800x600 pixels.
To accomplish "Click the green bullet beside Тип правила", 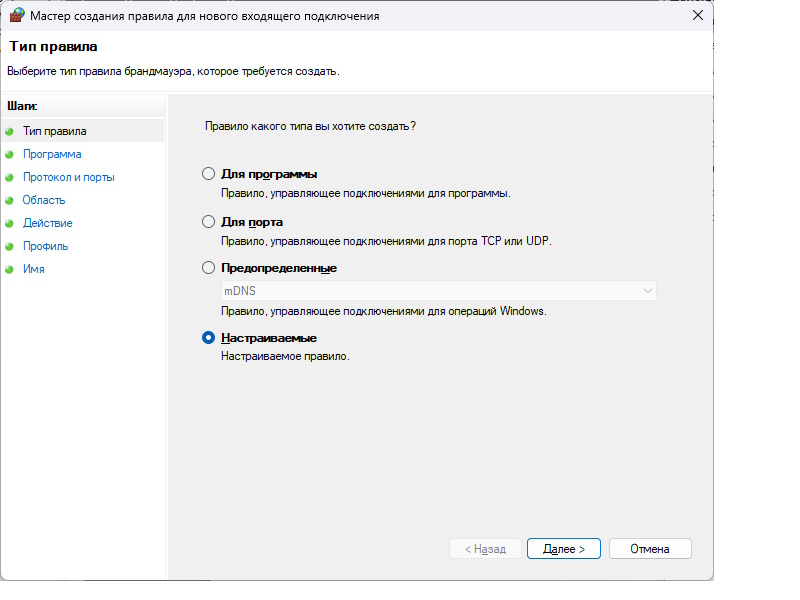I will pyautogui.click(x=10, y=131).
